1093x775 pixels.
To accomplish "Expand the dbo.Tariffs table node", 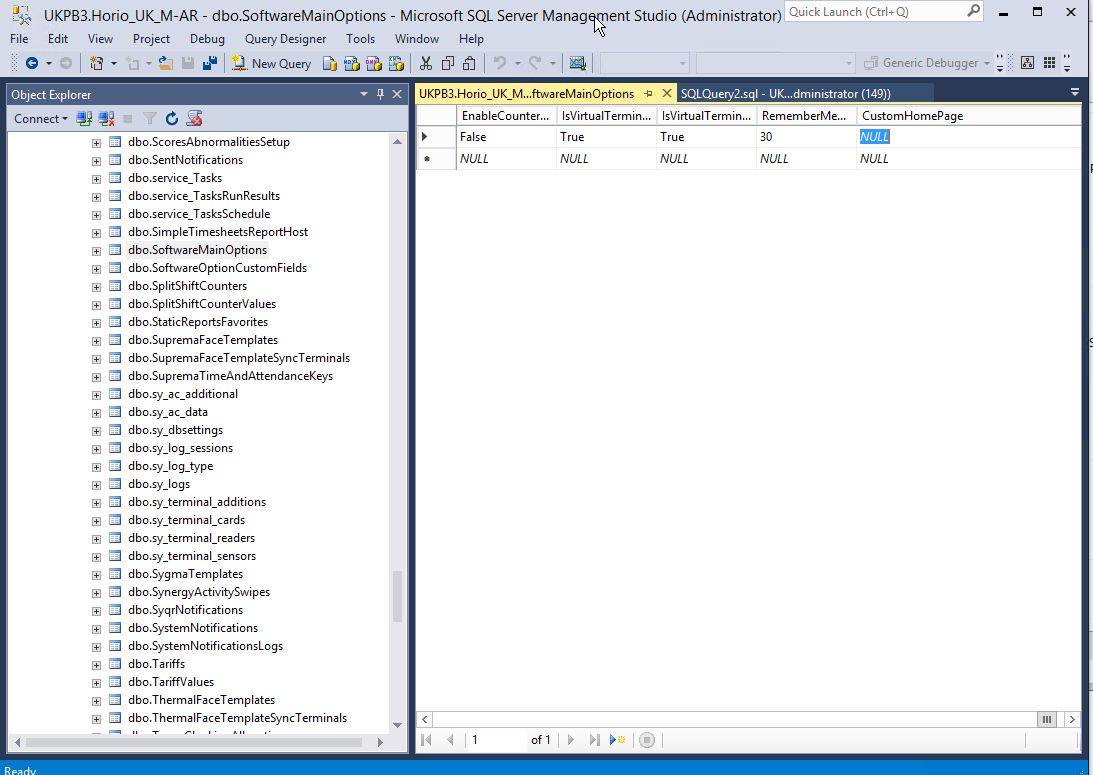I will coord(96,665).
